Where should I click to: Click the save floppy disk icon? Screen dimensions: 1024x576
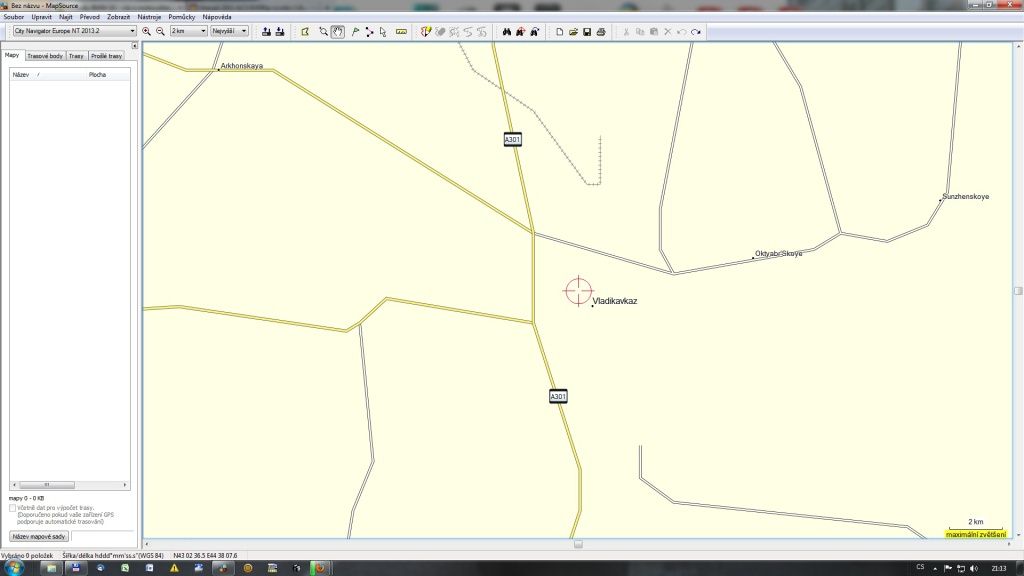[x=587, y=31]
